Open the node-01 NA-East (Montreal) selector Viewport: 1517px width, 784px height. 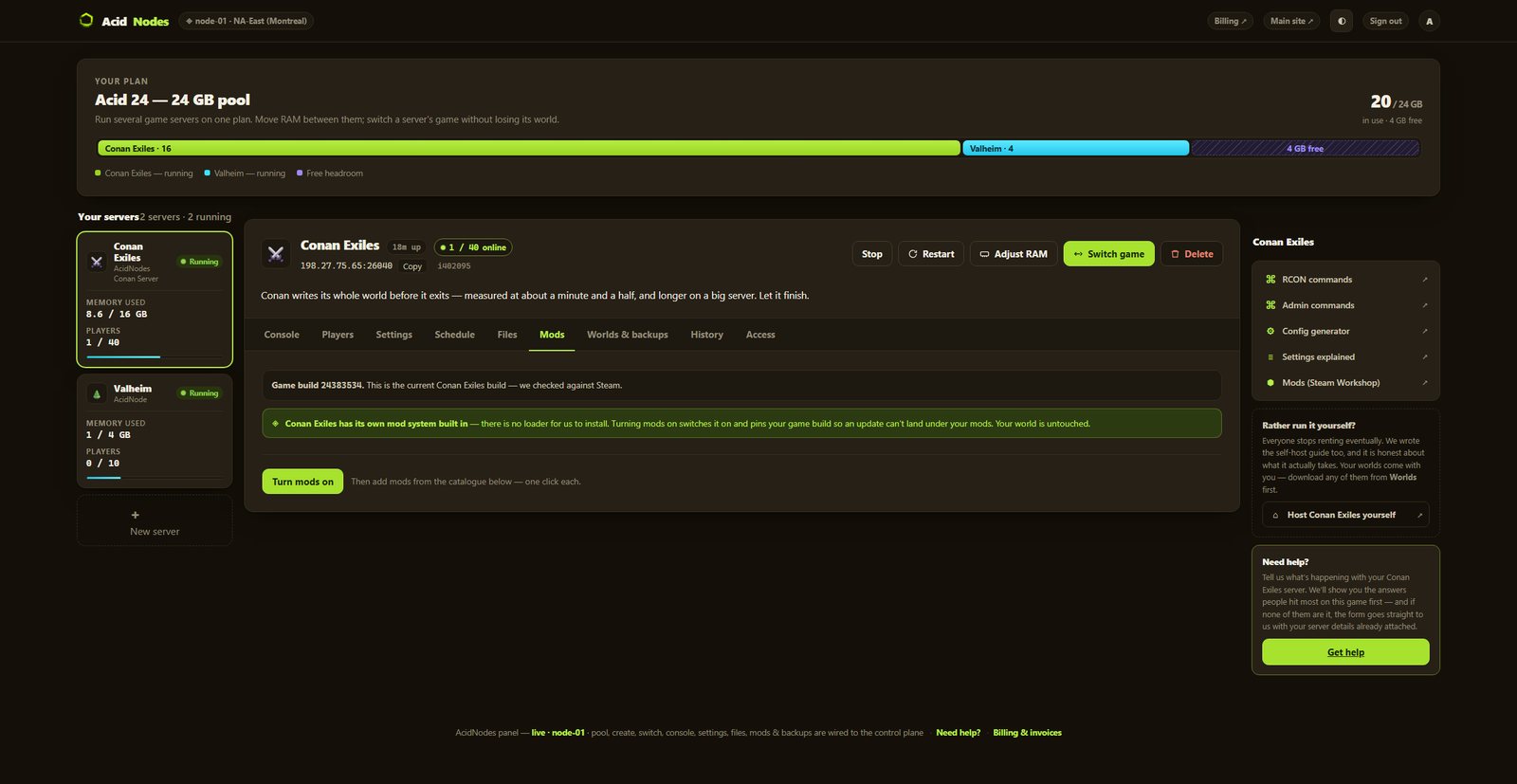[x=246, y=21]
